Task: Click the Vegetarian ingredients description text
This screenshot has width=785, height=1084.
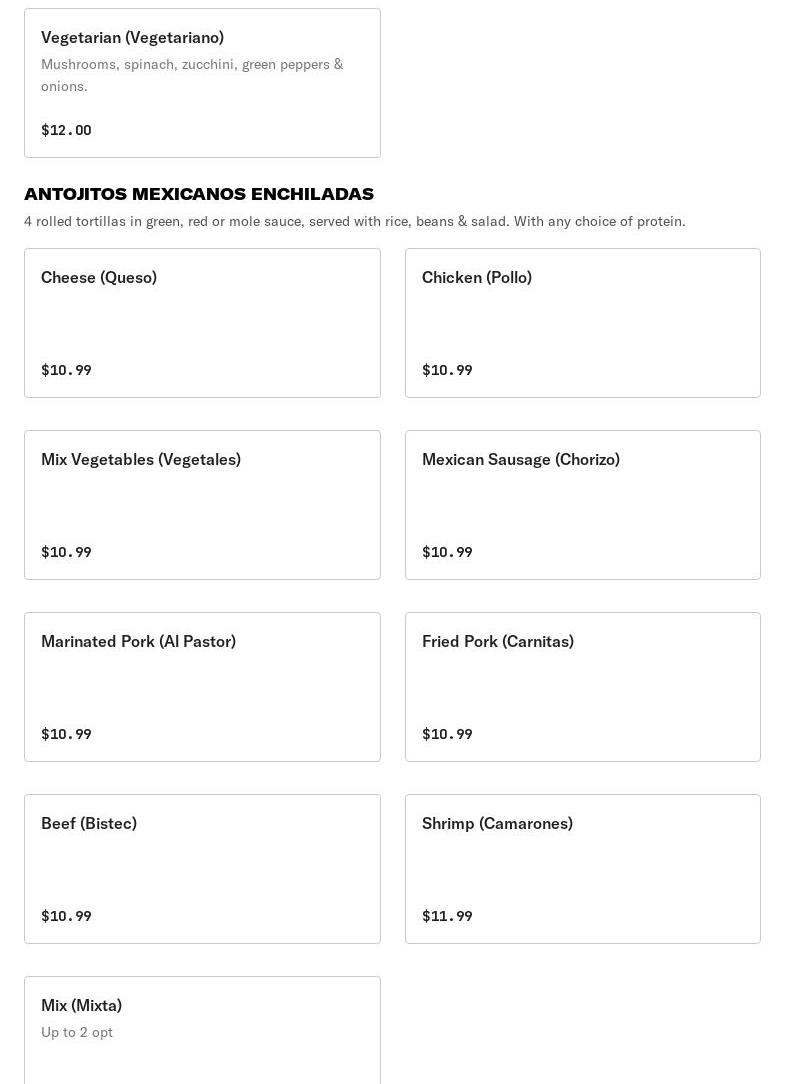Action: pyautogui.click(x=192, y=75)
